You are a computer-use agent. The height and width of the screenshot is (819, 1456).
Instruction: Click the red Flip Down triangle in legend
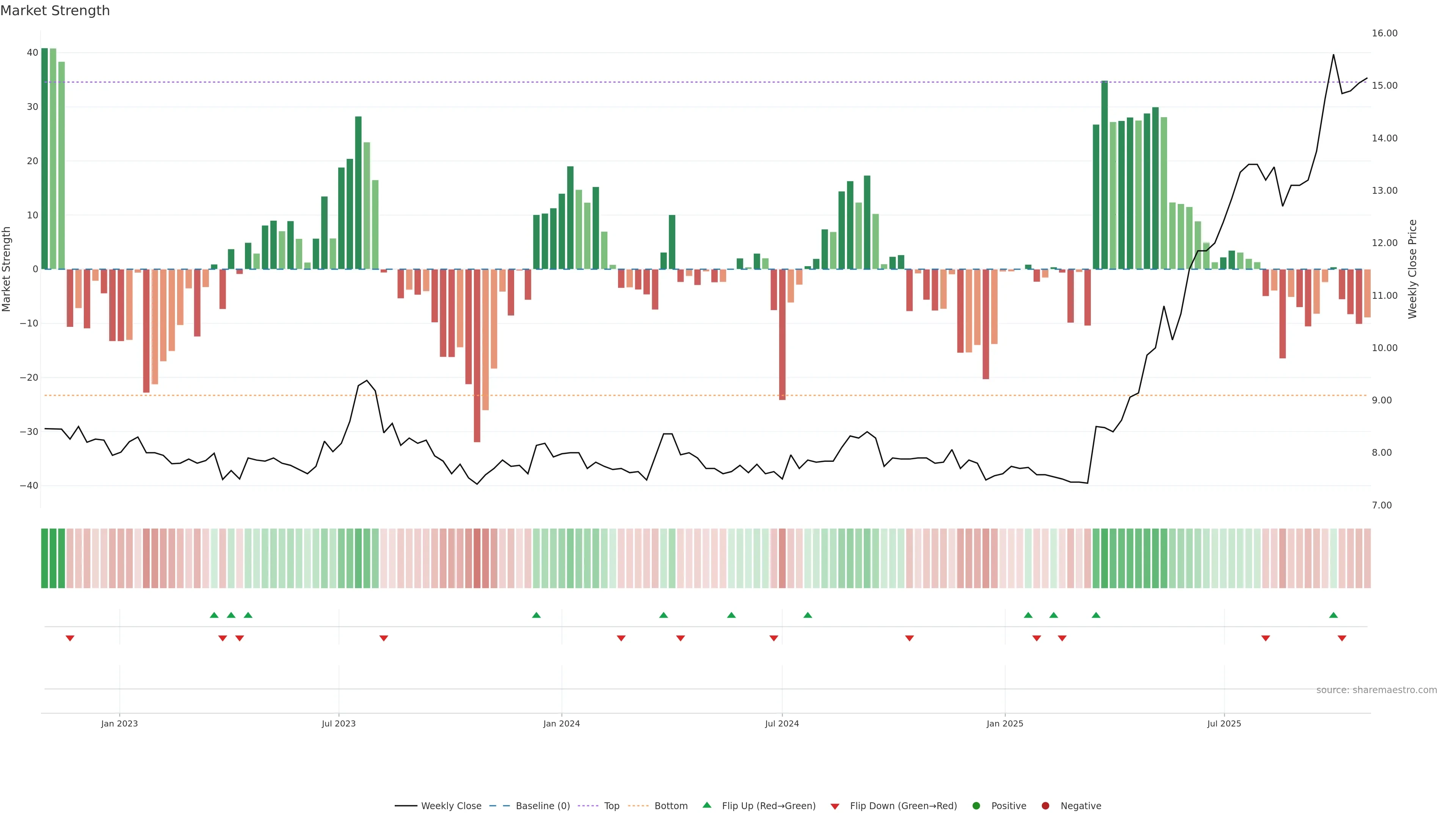[x=835, y=806]
